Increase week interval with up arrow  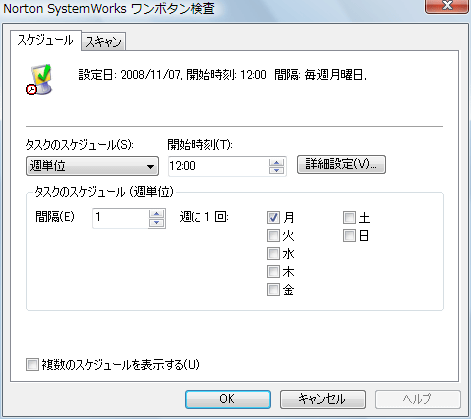[157, 214]
